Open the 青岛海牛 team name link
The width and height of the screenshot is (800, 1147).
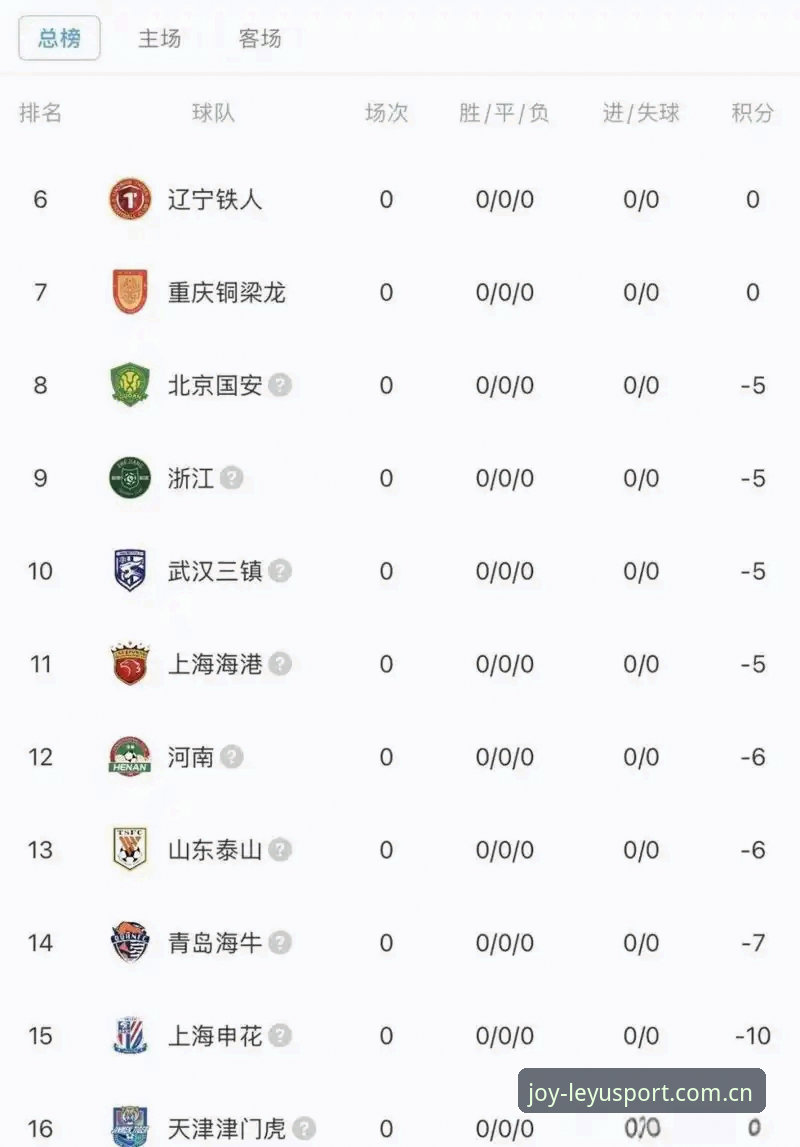pyautogui.click(x=215, y=942)
